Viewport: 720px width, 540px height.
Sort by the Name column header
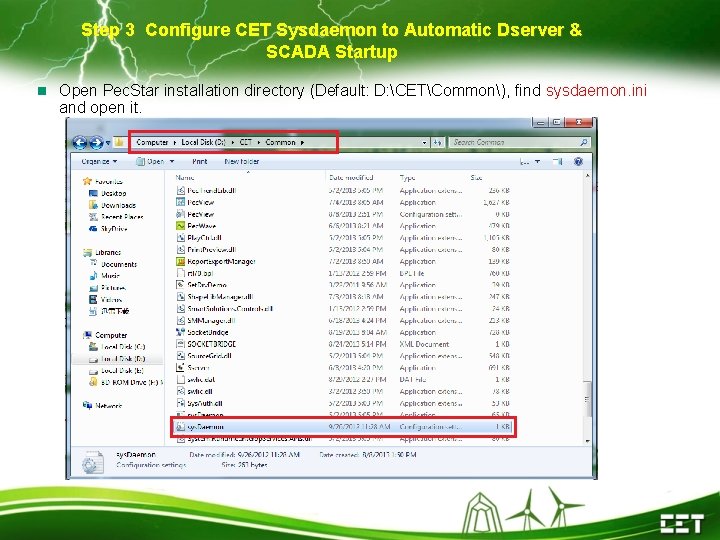185,177
